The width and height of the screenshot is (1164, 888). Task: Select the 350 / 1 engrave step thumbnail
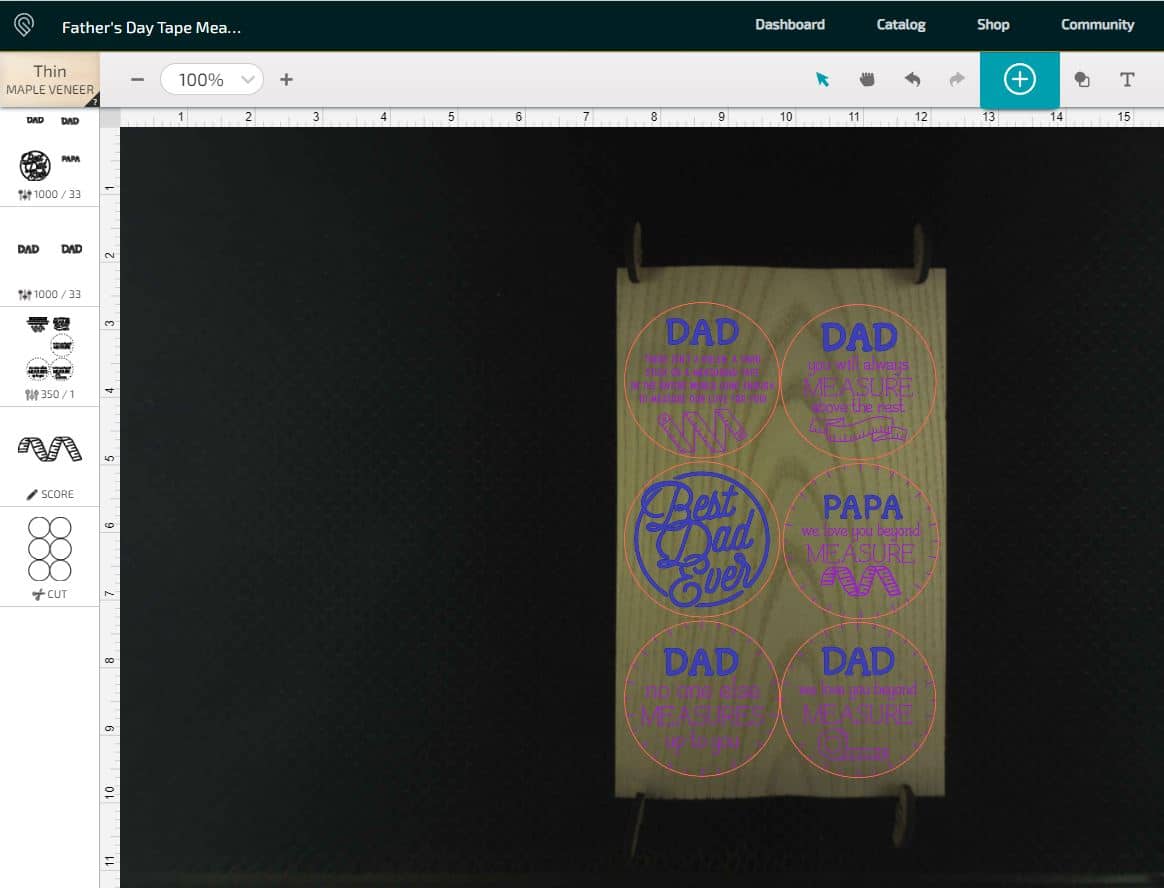(x=50, y=347)
